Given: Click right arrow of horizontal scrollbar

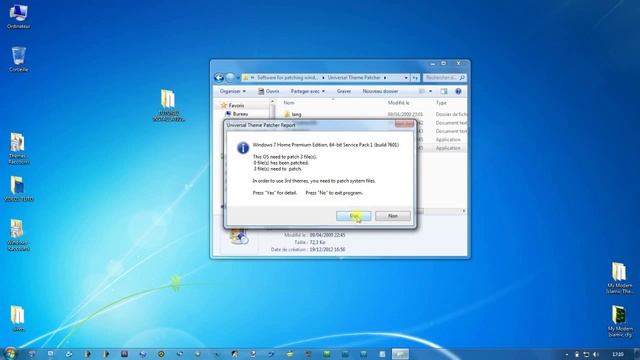Looking at the screenshot, I should coord(464,211).
